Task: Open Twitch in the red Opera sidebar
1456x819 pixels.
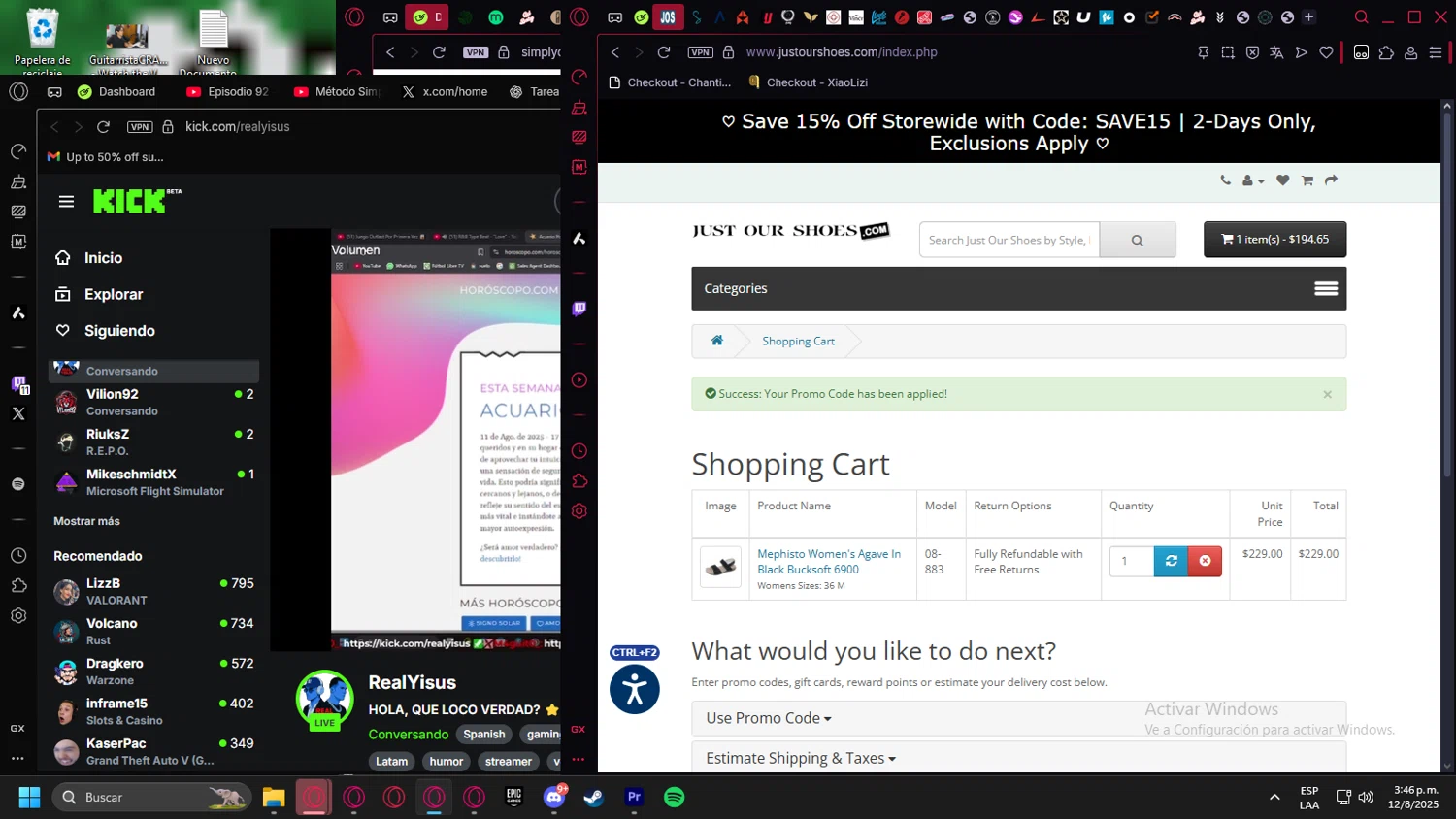Action: tap(579, 309)
